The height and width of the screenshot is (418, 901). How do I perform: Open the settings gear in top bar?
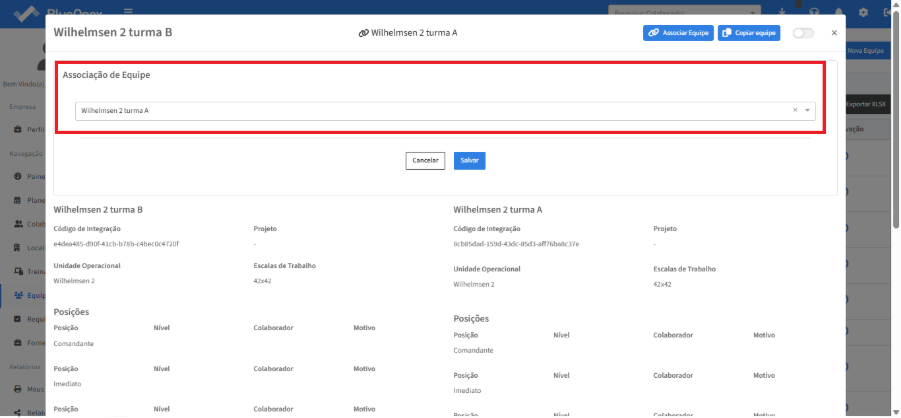coord(863,12)
